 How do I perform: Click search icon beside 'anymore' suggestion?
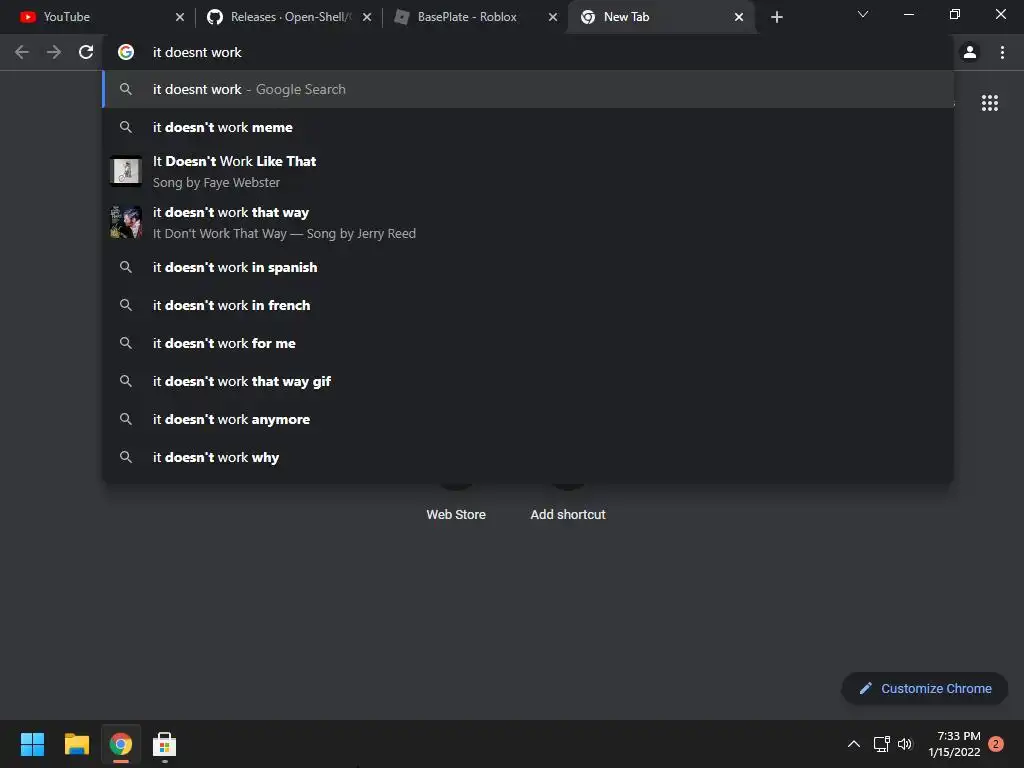tap(126, 419)
